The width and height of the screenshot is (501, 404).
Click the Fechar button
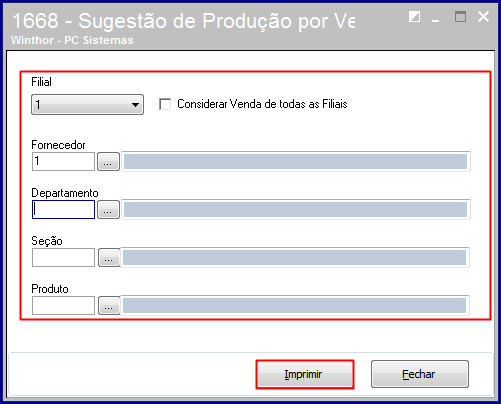tap(420, 374)
